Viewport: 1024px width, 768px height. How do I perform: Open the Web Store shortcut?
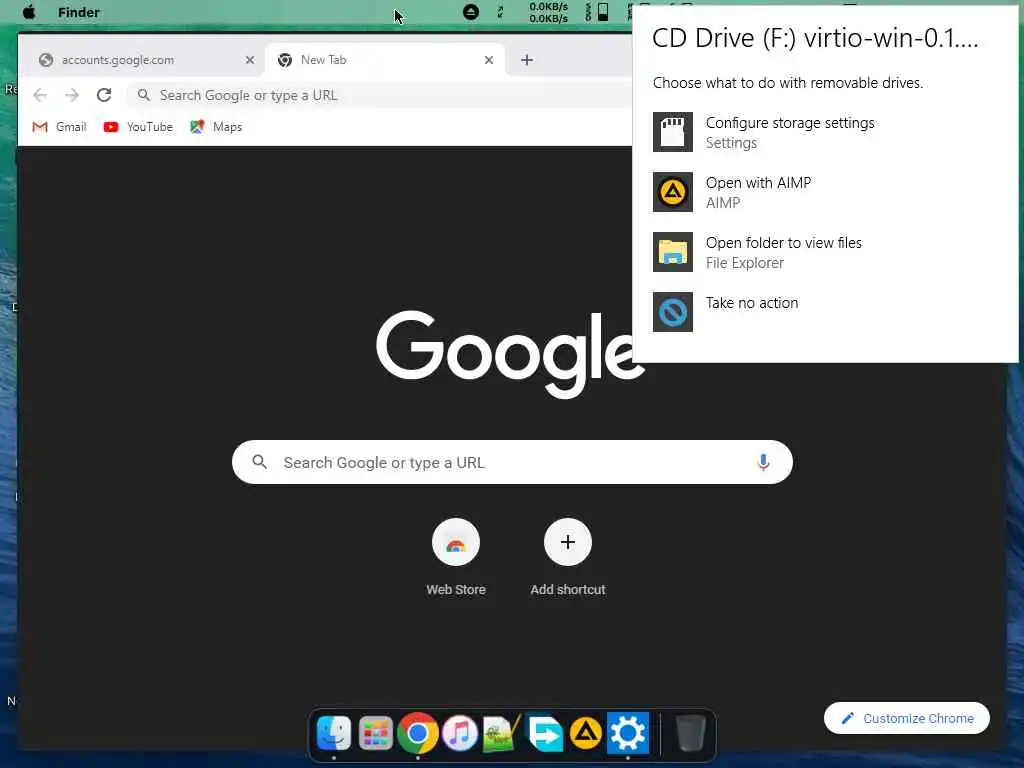point(456,557)
